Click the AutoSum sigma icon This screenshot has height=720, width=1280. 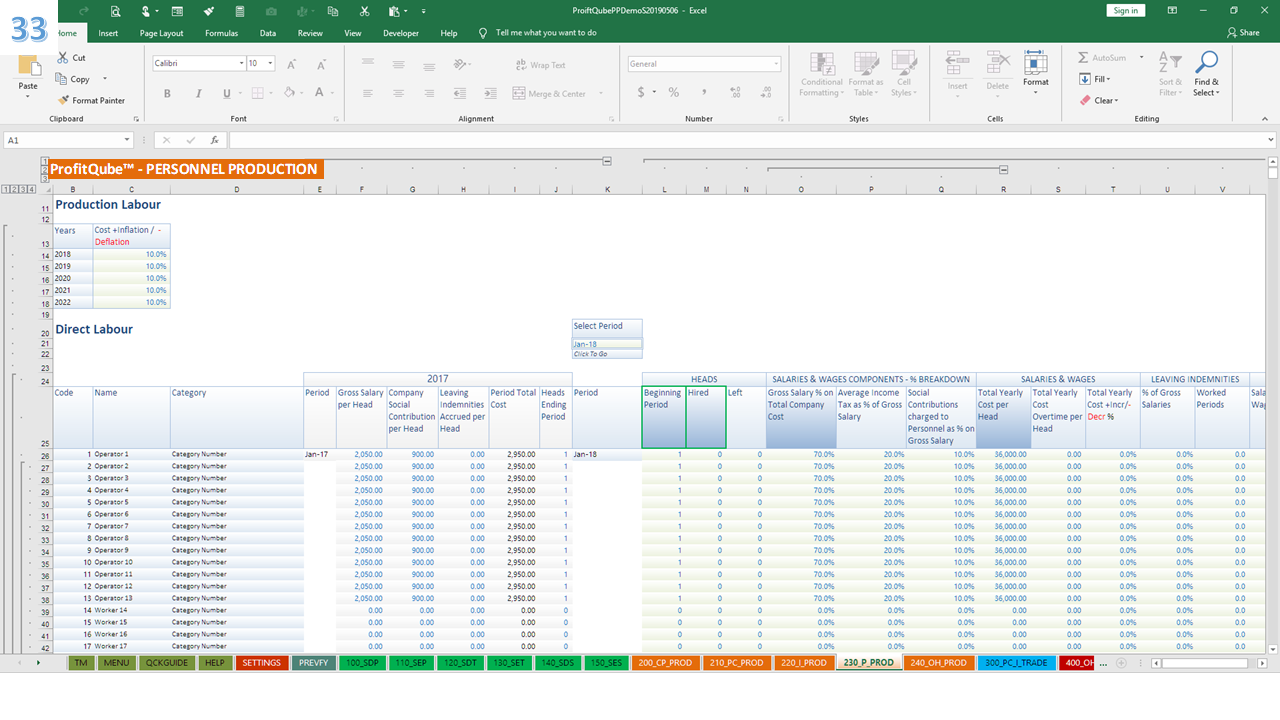(x=1085, y=58)
